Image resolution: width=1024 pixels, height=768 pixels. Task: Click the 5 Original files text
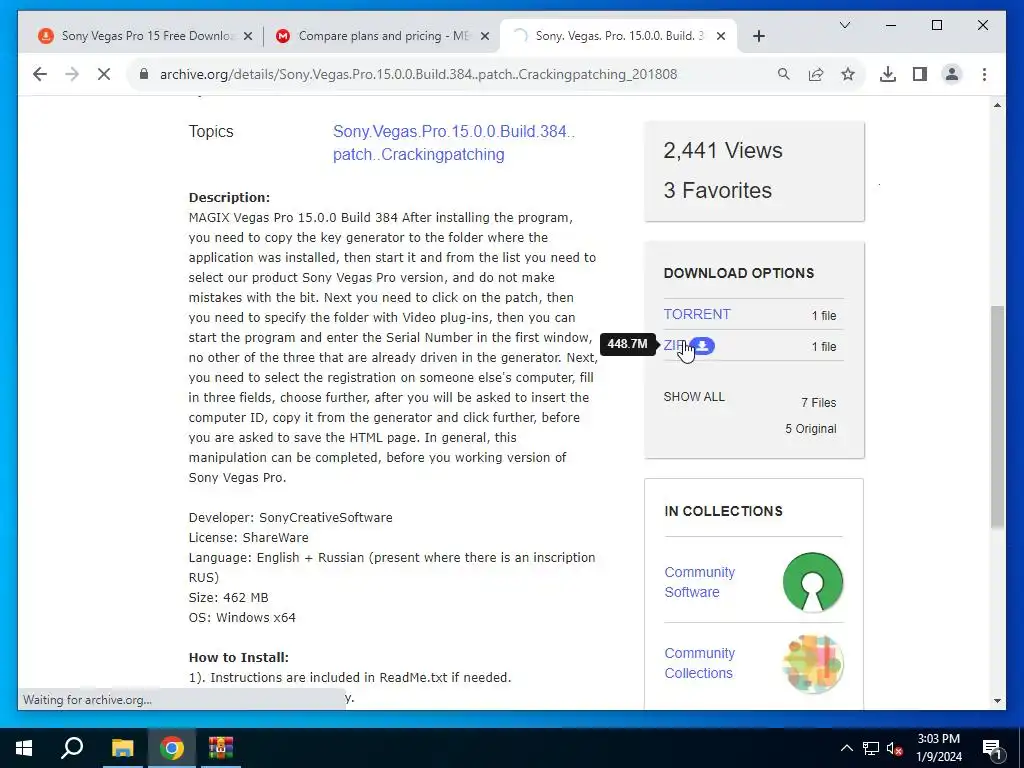[x=810, y=429]
